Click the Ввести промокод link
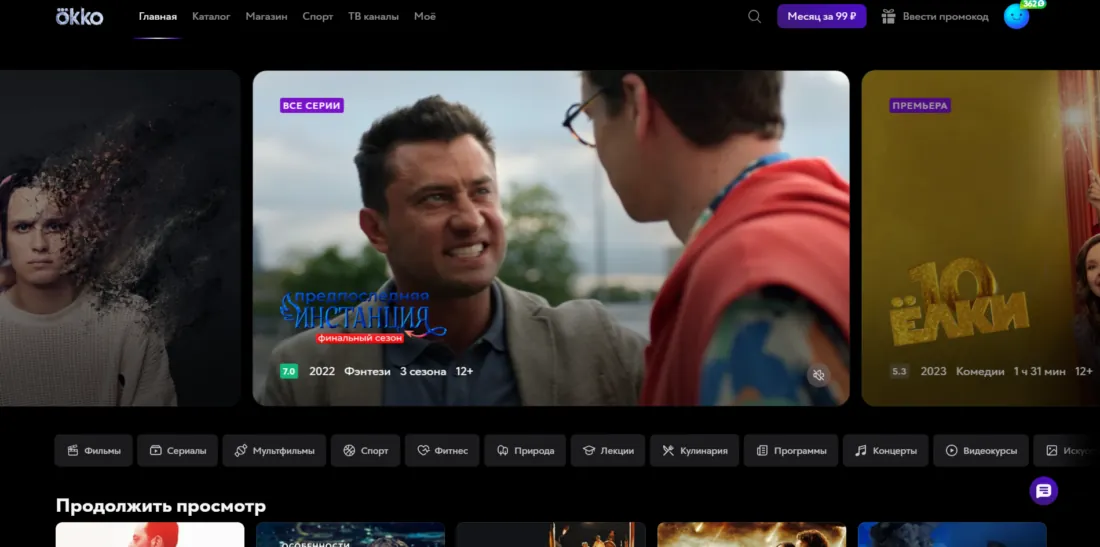Screen dimensions: 1100x547 945,16
